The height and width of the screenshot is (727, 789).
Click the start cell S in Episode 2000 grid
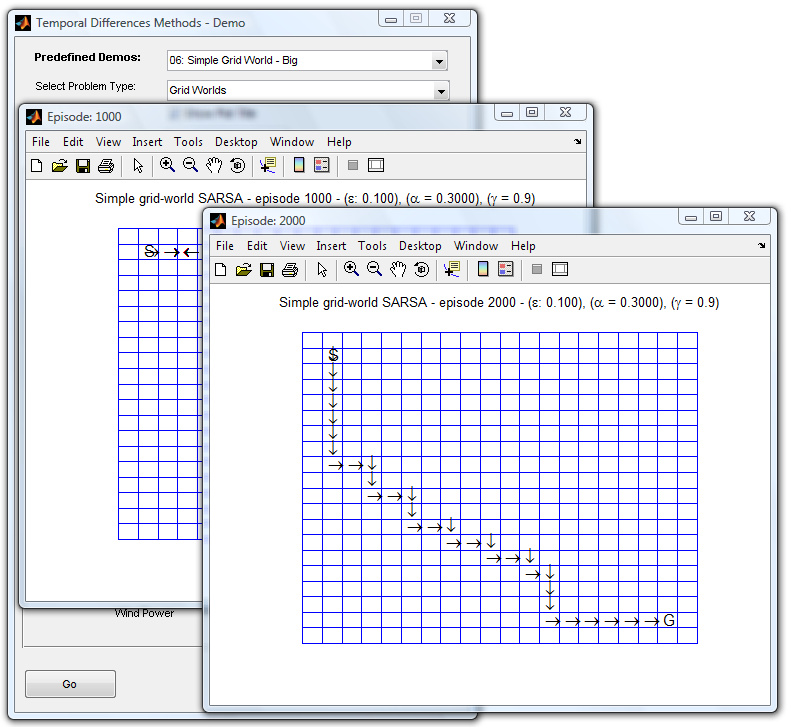point(333,355)
